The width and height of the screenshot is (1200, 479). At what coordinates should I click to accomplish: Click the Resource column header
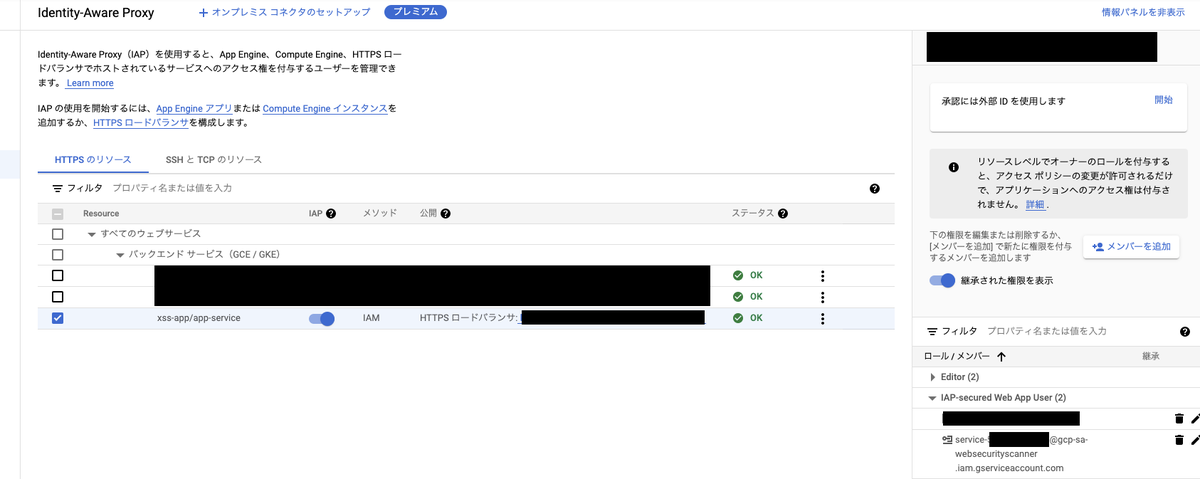pos(101,213)
